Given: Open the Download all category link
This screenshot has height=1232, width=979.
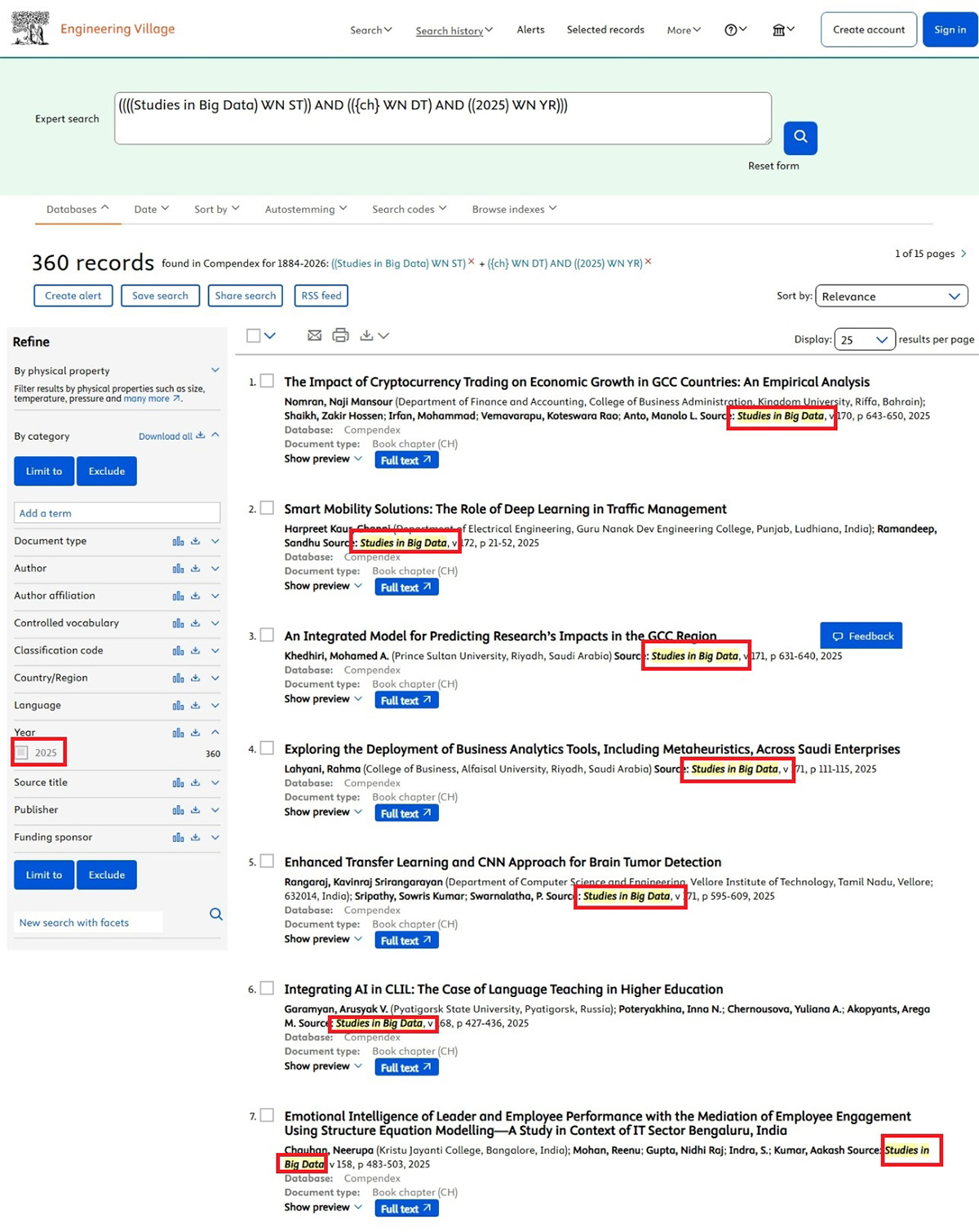Looking at the screenshot, I should click(171, 437).
